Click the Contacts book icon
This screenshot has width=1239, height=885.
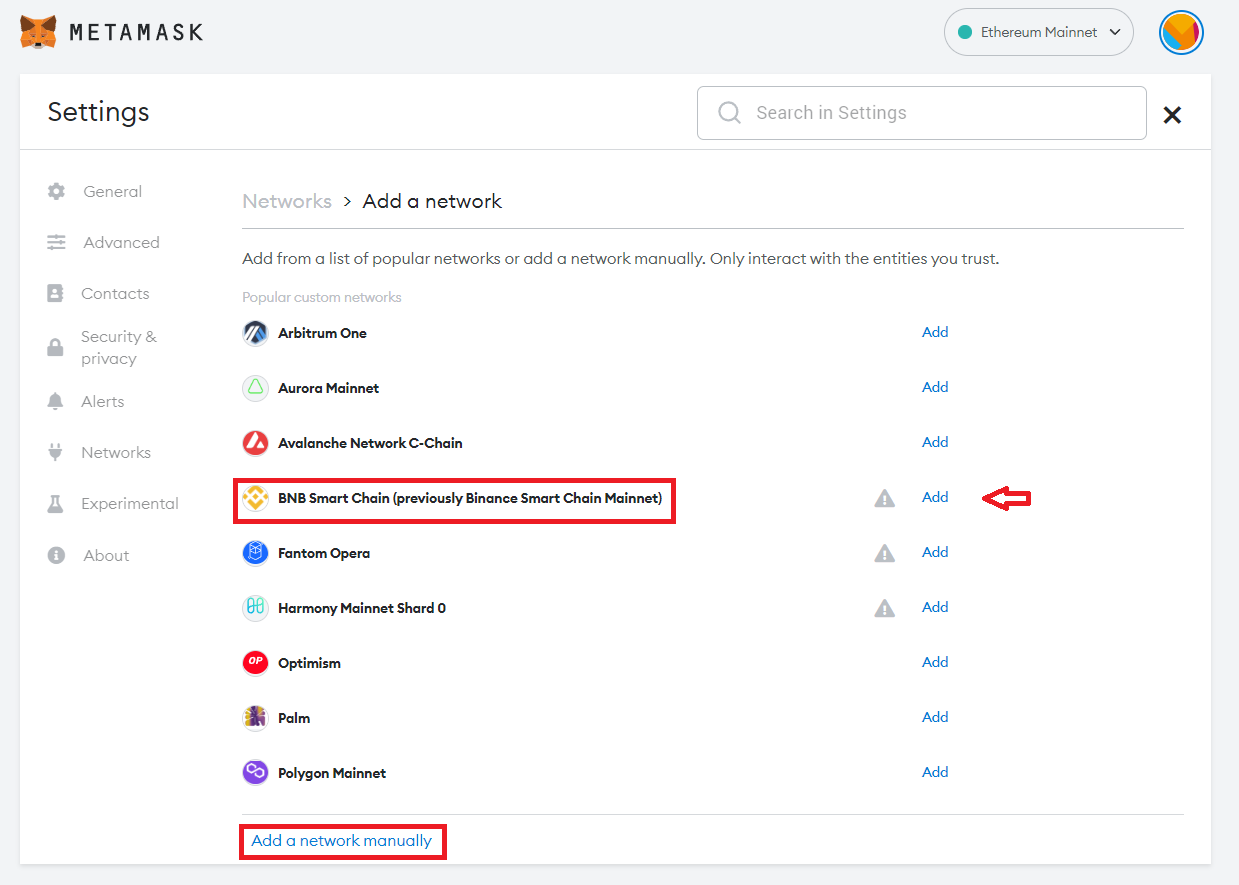(x=56, y=293)
